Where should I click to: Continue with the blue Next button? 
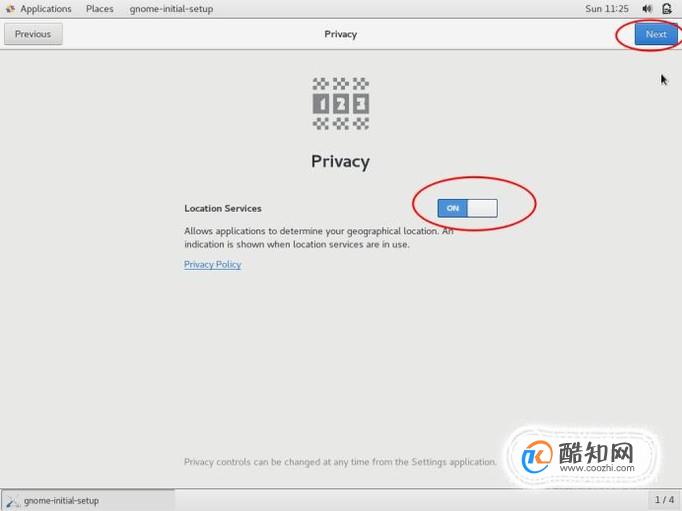(656, 34)
